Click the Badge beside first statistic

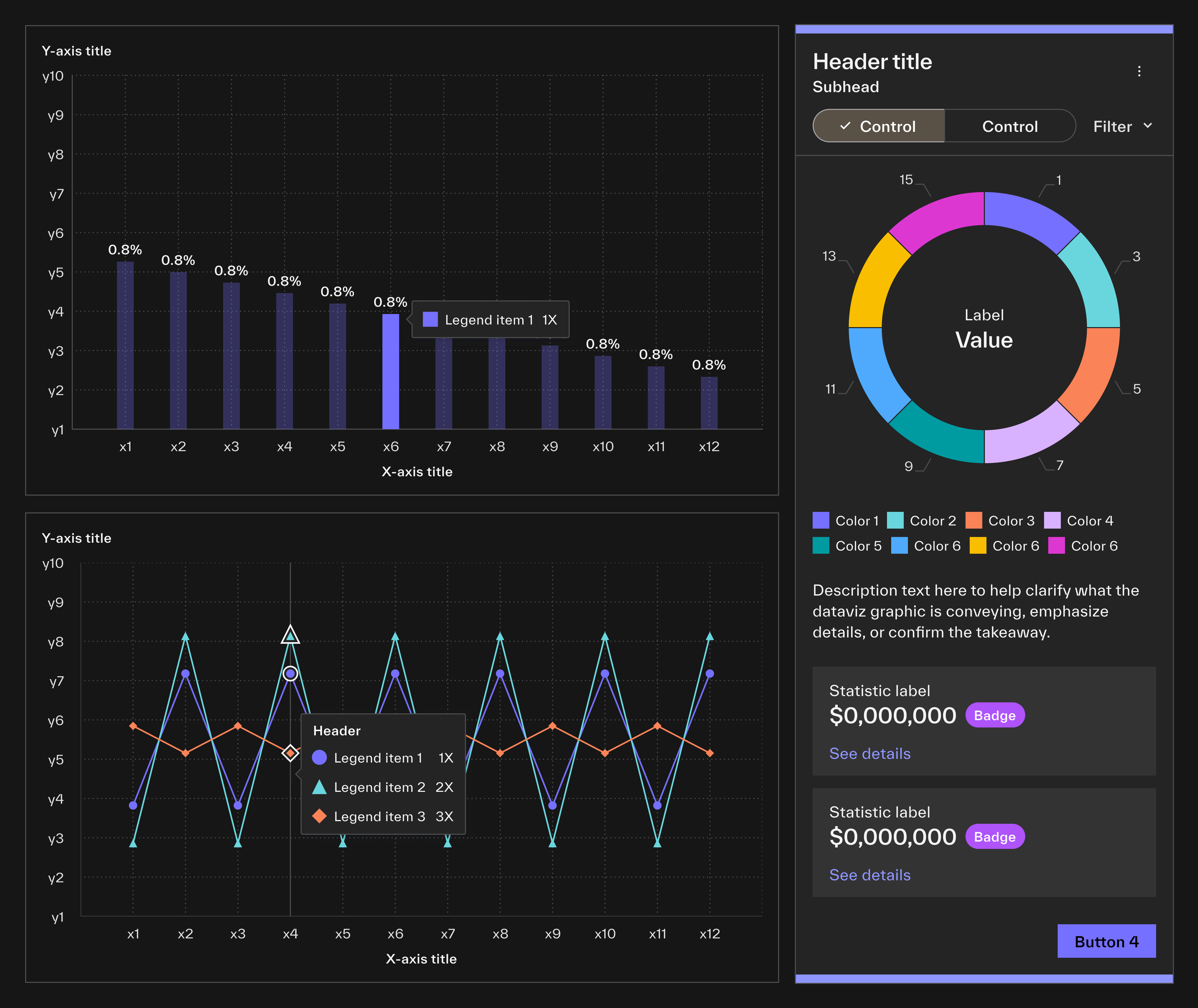point(995,715)
